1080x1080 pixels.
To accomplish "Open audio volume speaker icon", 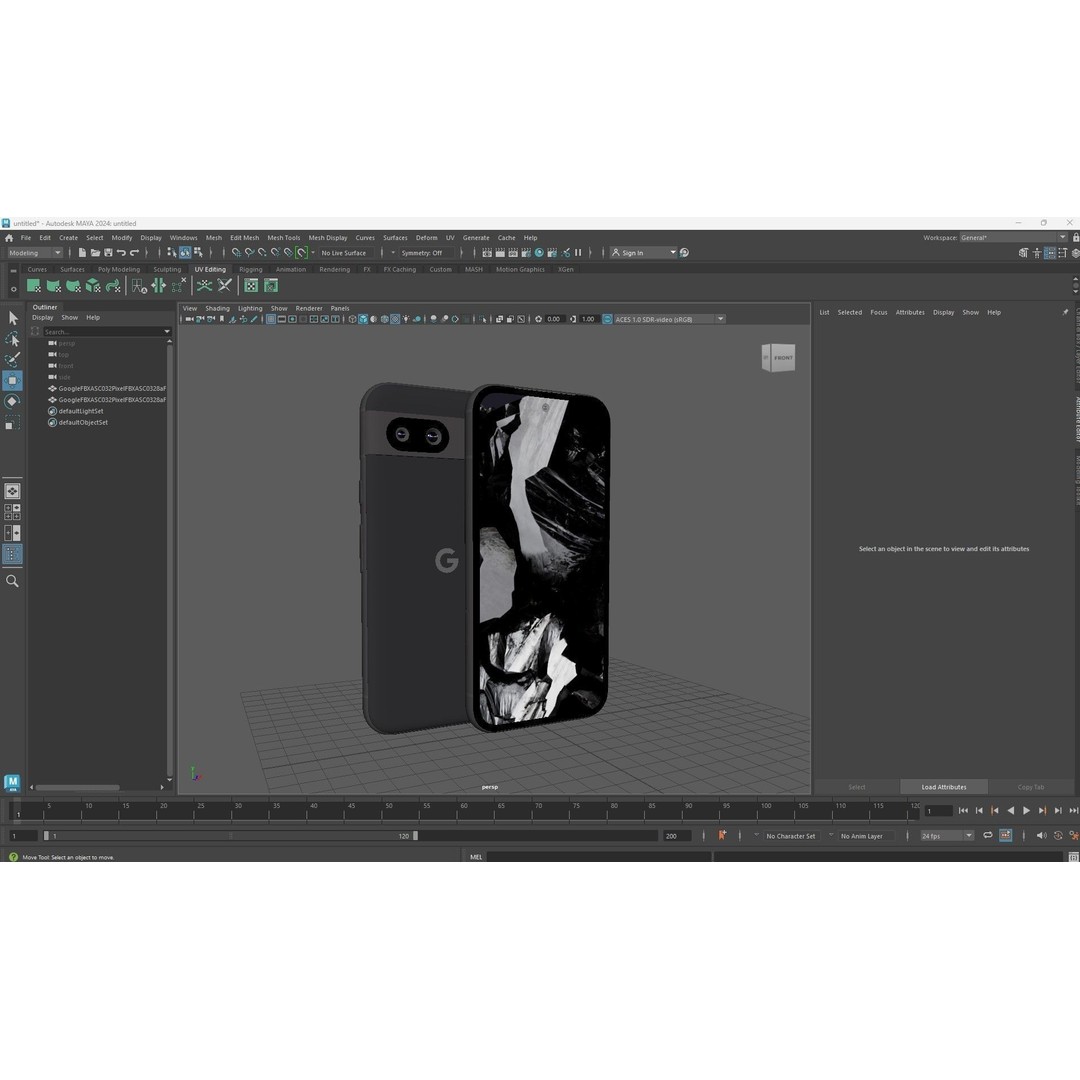I will [x=1041, y=835].
